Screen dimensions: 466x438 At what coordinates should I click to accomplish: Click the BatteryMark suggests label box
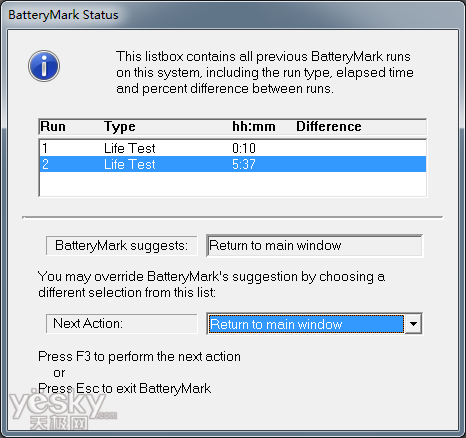point(122,246)
